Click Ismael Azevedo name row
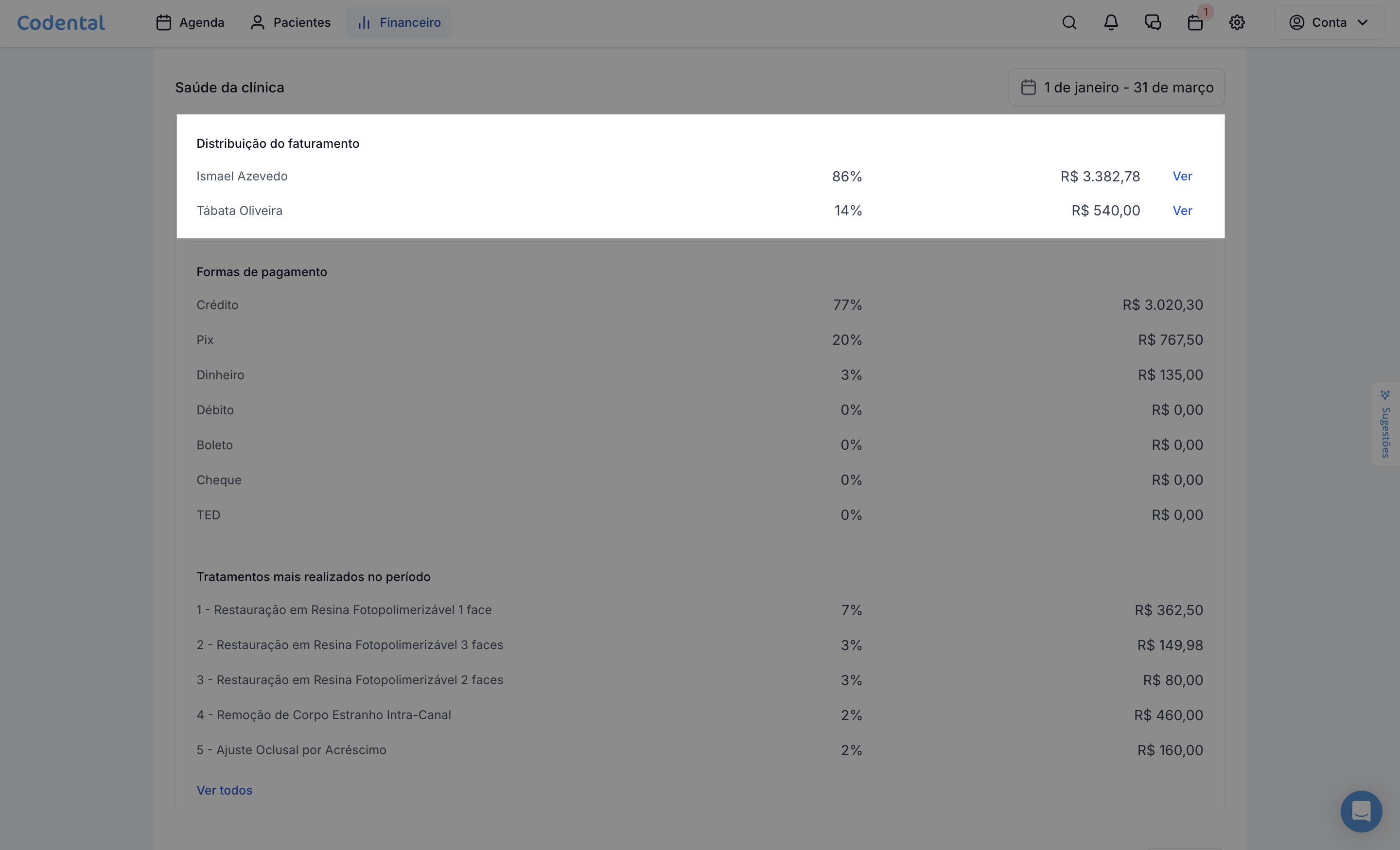Screen dimensions: 1400x850 pos(242,176)
